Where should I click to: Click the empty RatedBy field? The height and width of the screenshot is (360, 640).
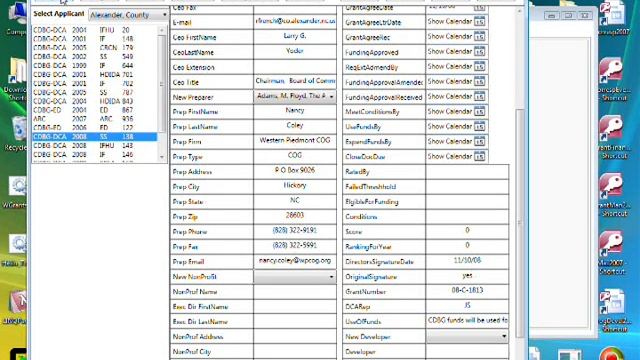click(467, 171)
